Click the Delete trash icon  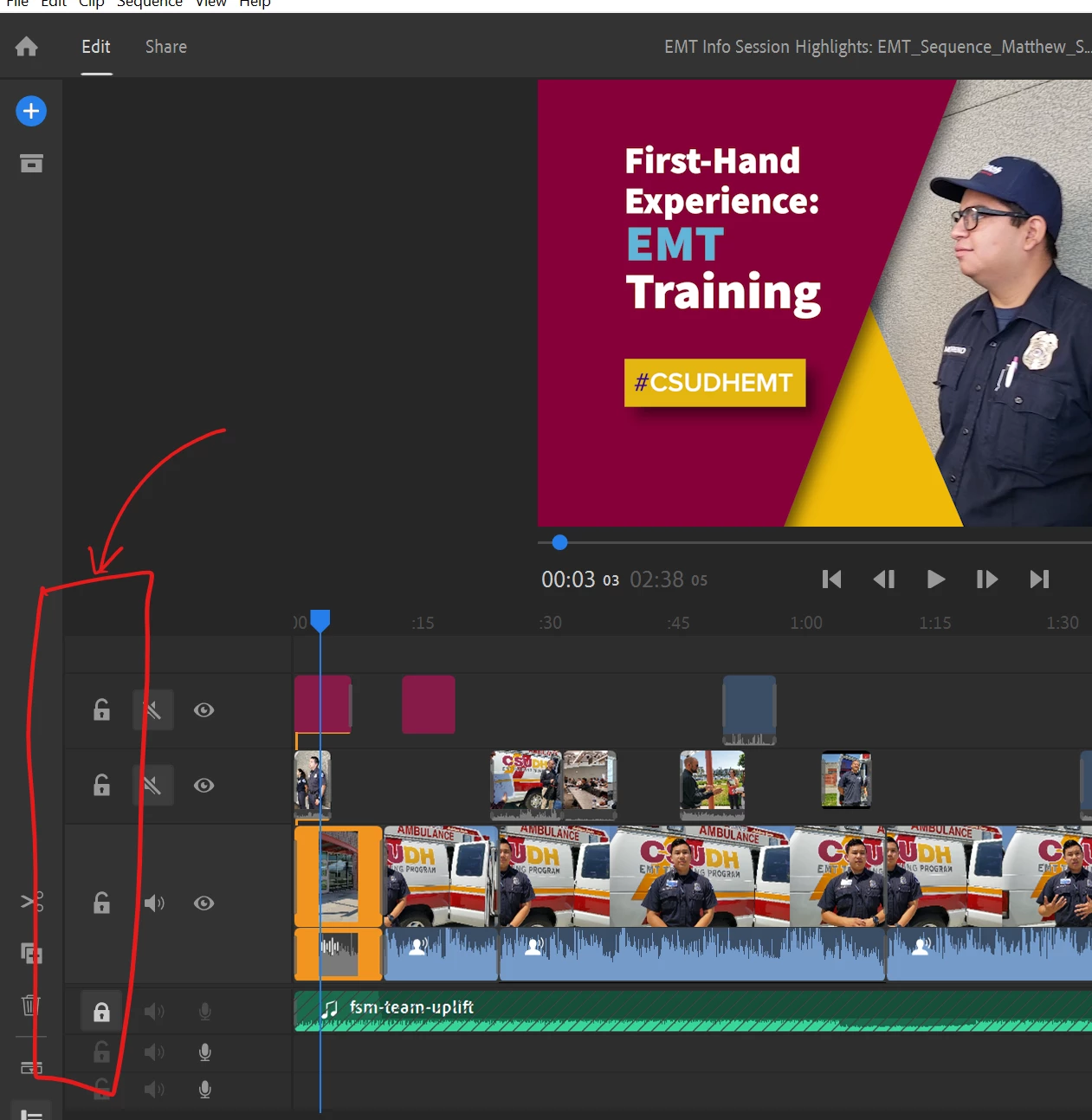30,1005
